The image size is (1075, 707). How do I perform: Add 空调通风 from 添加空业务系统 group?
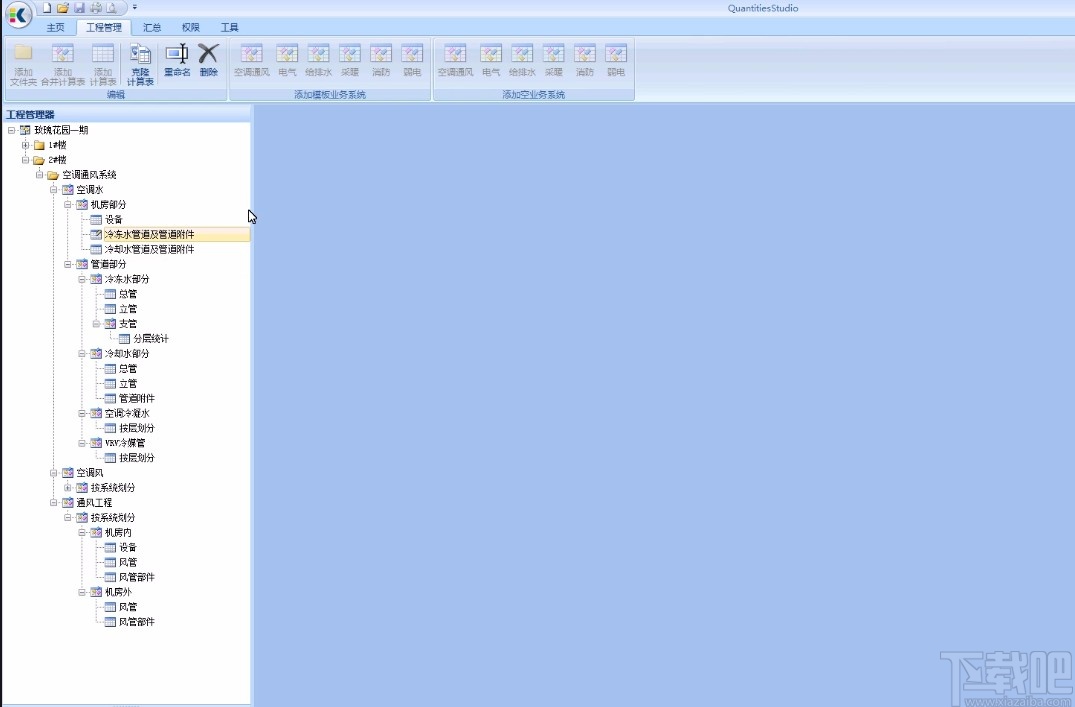(x=455, y=60)
